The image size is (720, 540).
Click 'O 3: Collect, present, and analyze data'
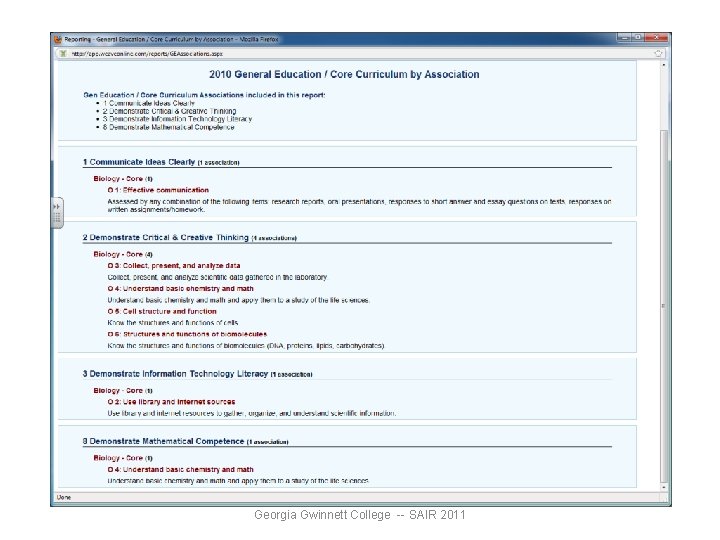pyautogui.click(x=174, y=266)
